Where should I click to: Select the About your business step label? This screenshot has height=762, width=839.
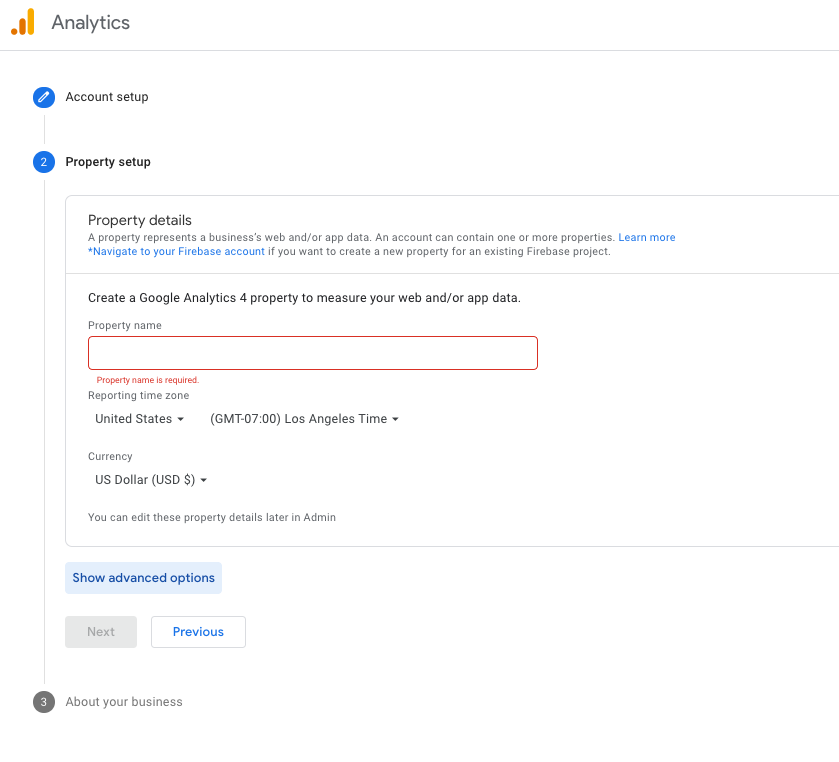(123, 701)
